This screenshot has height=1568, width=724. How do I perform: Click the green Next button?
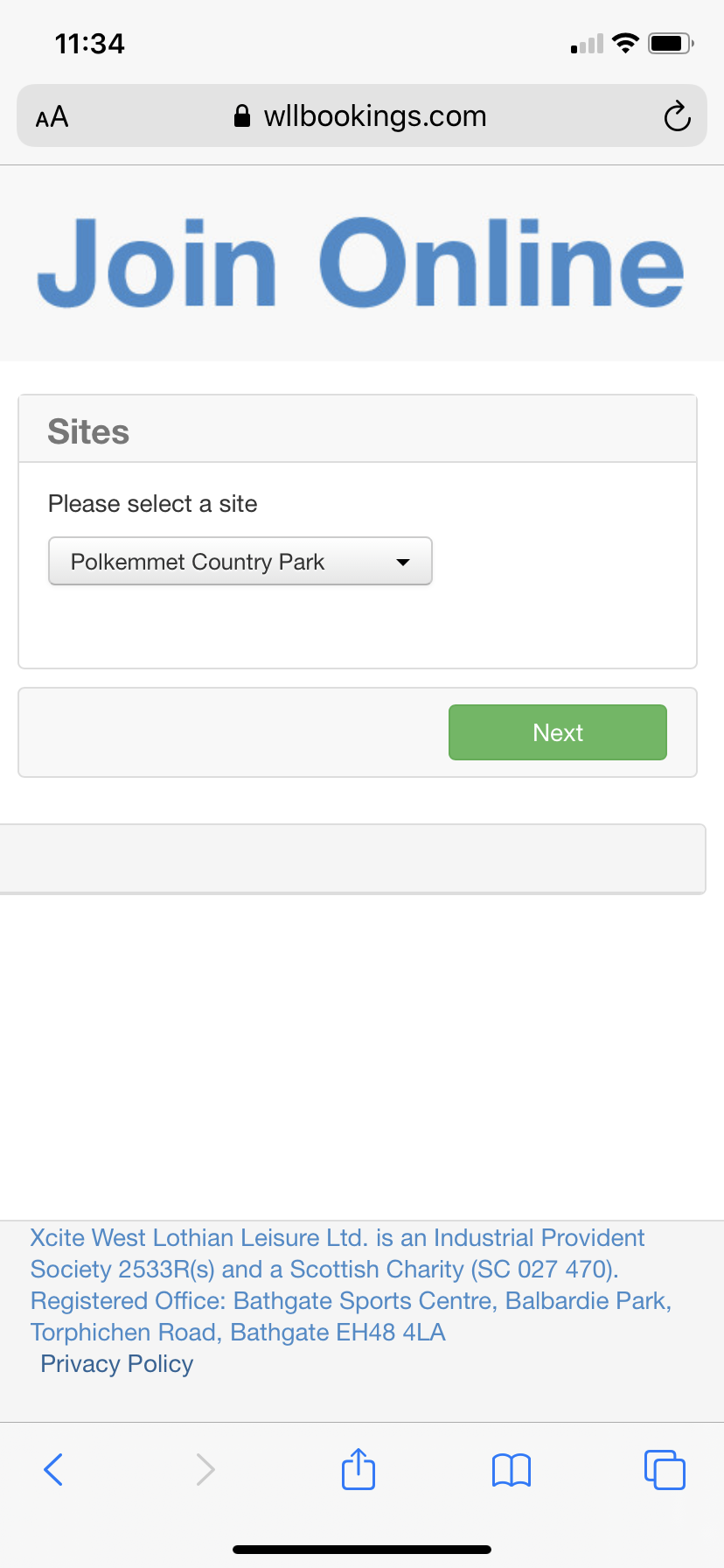pos(558,732)
